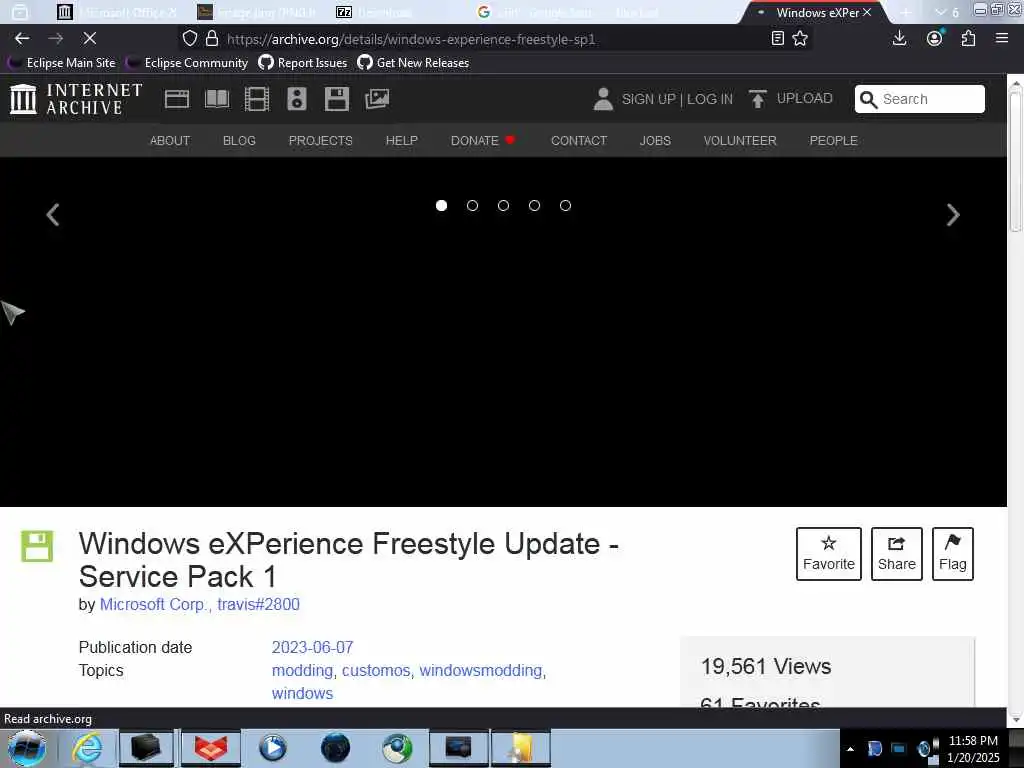Click the shield tracking protection icon
This screenshot has width=1024, height=768.
point(189,39)
